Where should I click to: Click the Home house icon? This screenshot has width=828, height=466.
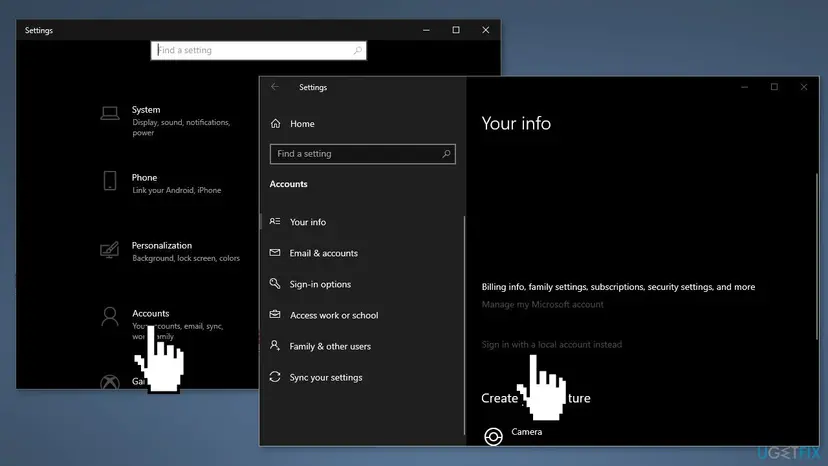(x=276, y=124)
